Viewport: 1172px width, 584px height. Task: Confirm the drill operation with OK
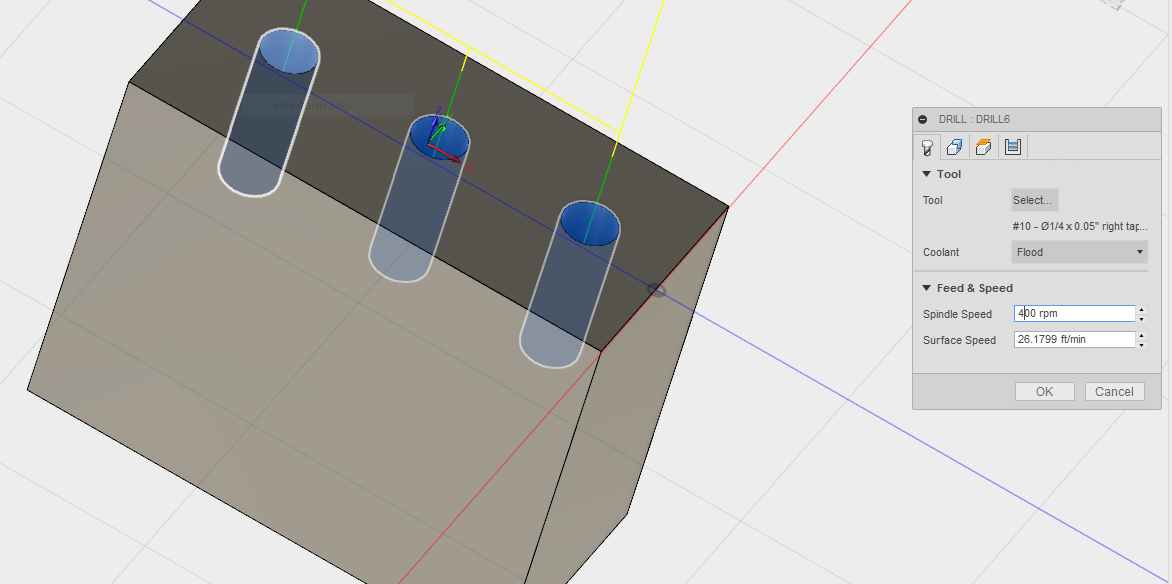click(1044, 391)
